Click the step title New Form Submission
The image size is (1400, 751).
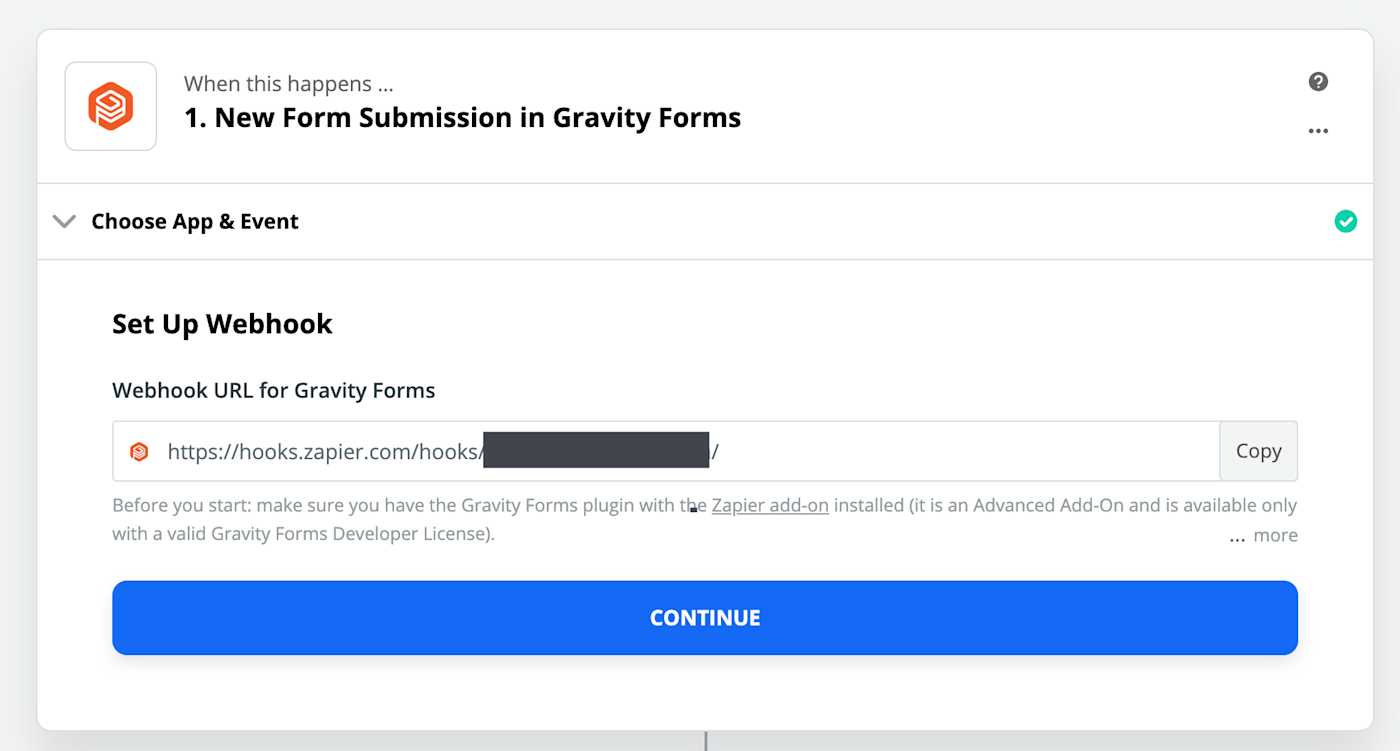tap(462, 118)
